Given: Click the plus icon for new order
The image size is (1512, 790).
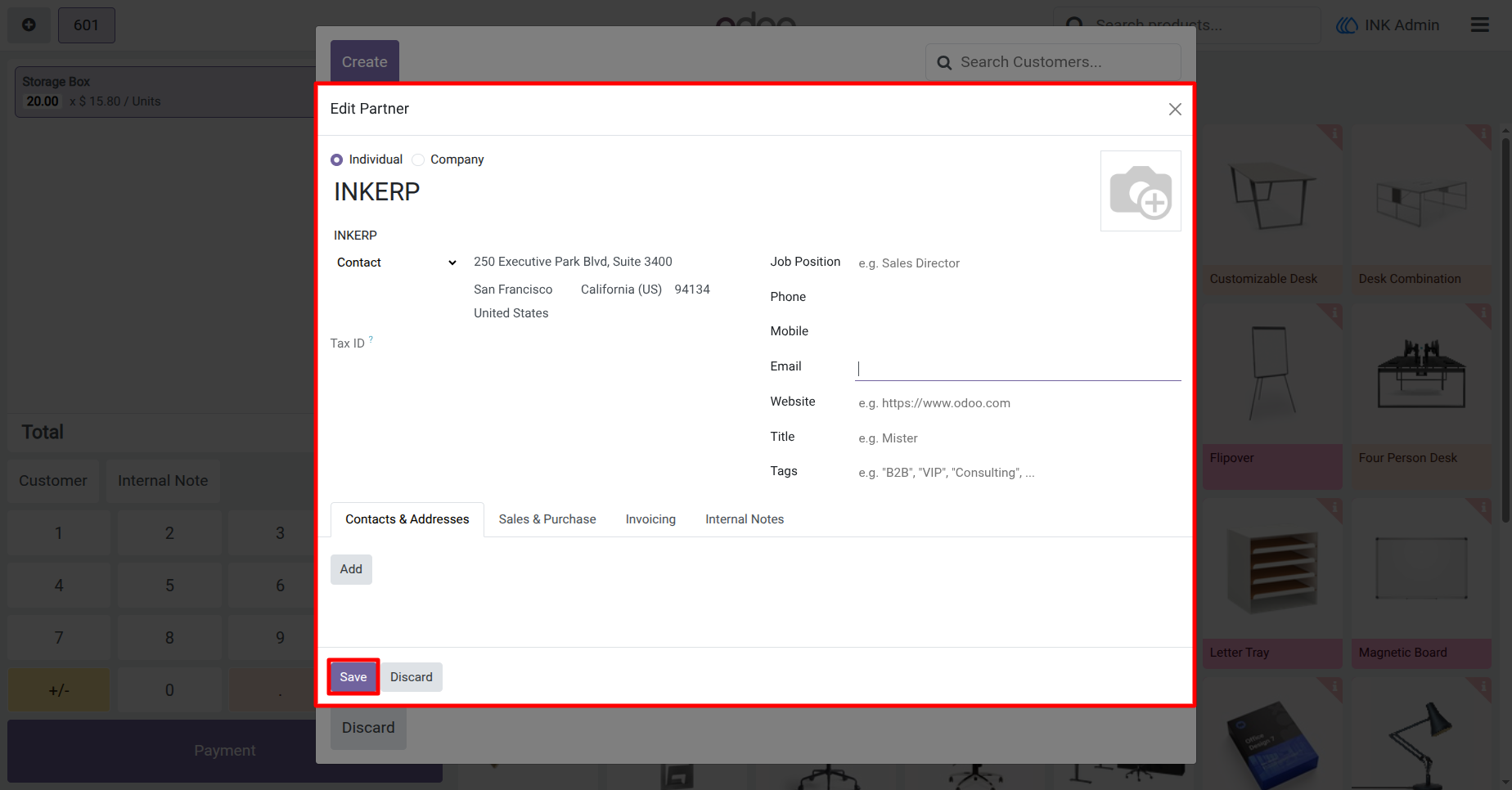Looking at the screenshot, I should tap(29, 25).
